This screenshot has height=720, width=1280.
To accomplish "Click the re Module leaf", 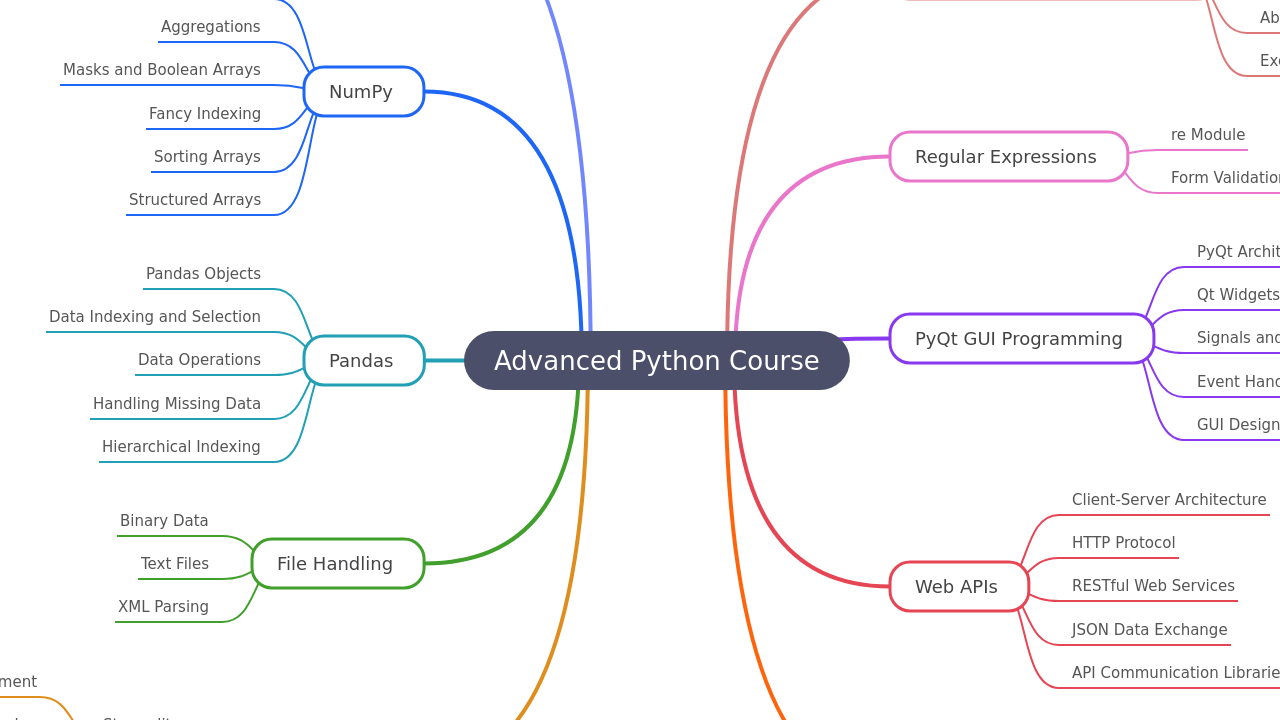I will tap(1208, 135).
